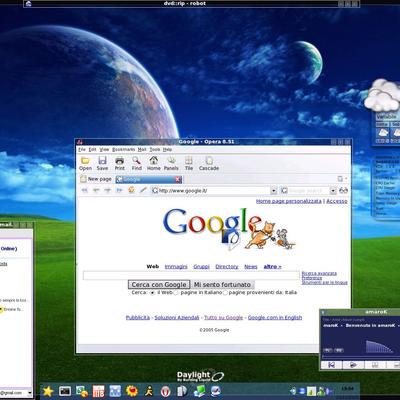Click the network computers icon in dock

(199, 391)
